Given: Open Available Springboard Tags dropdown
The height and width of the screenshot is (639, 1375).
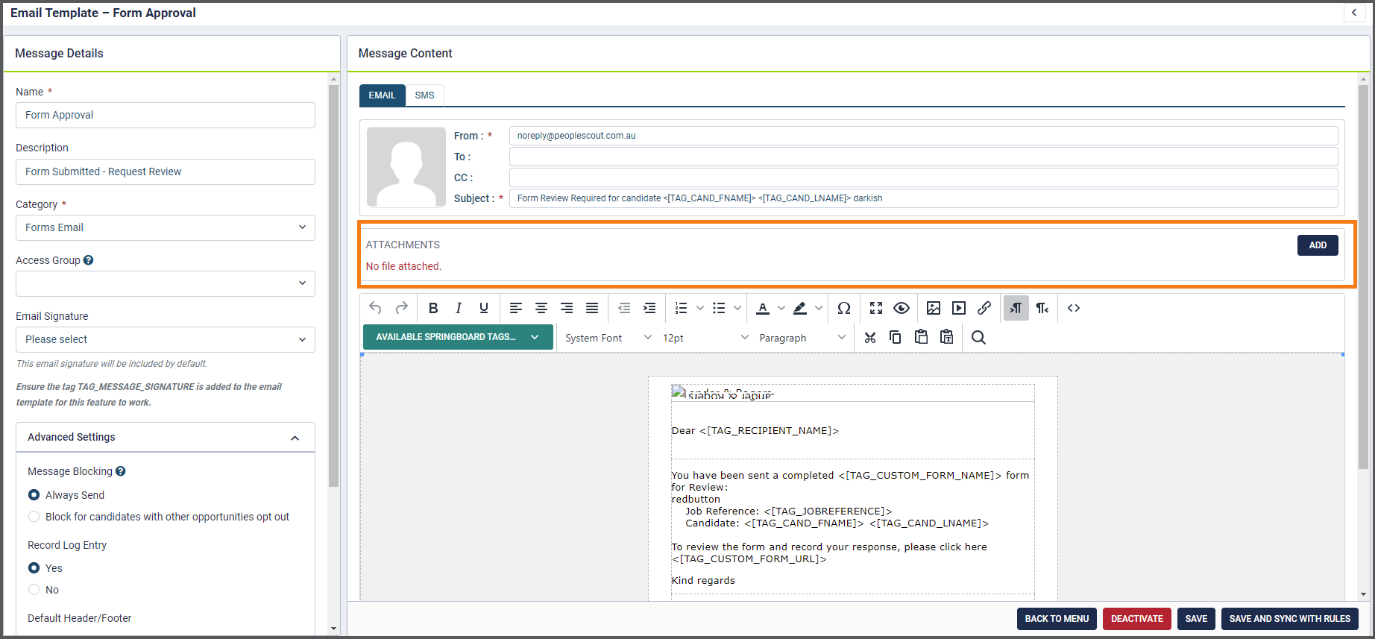Looking at the screenshot, I should coord(457,337).
